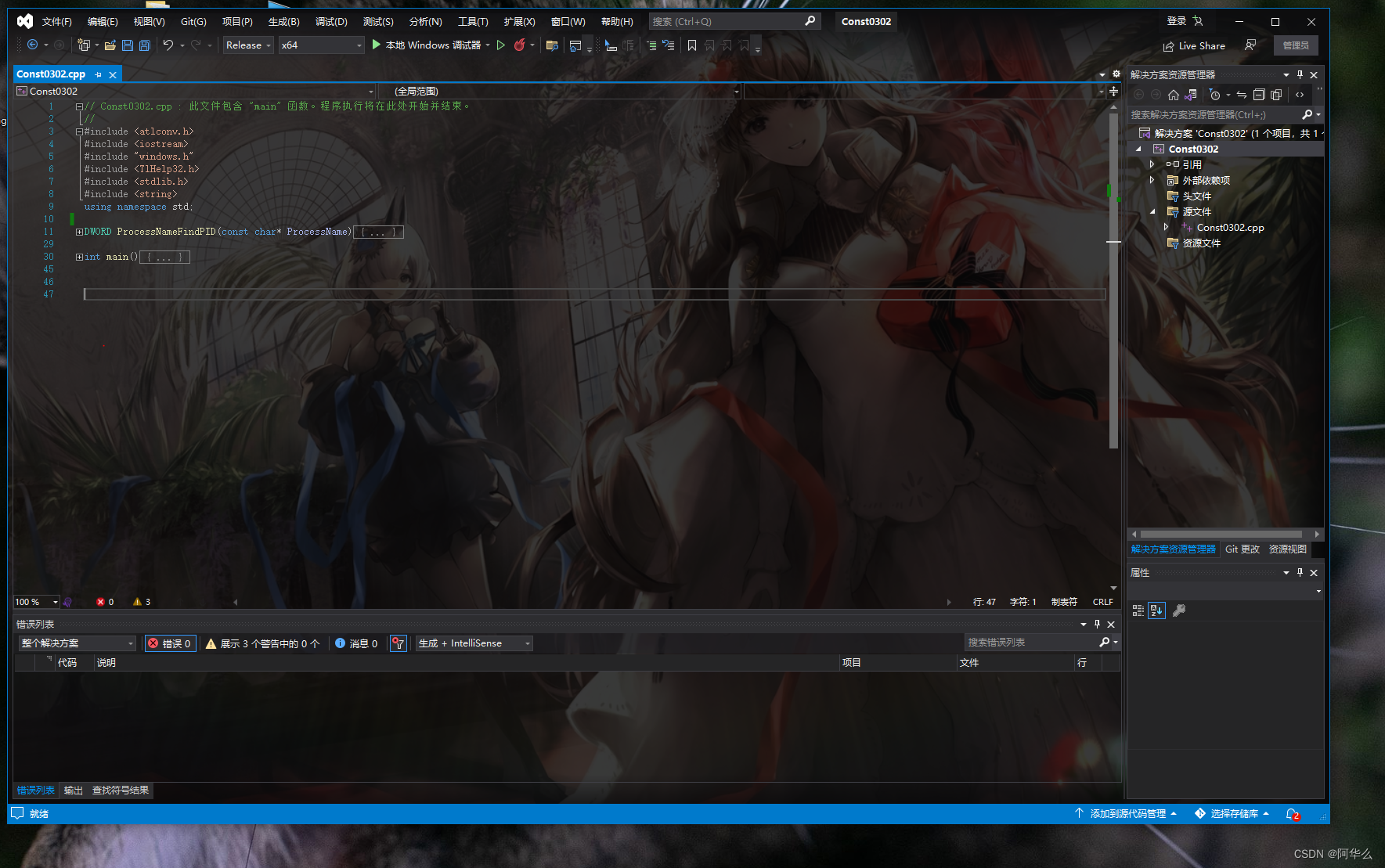Open the Git menu
The image size is (1385, 868).
[x=193, y=22]
